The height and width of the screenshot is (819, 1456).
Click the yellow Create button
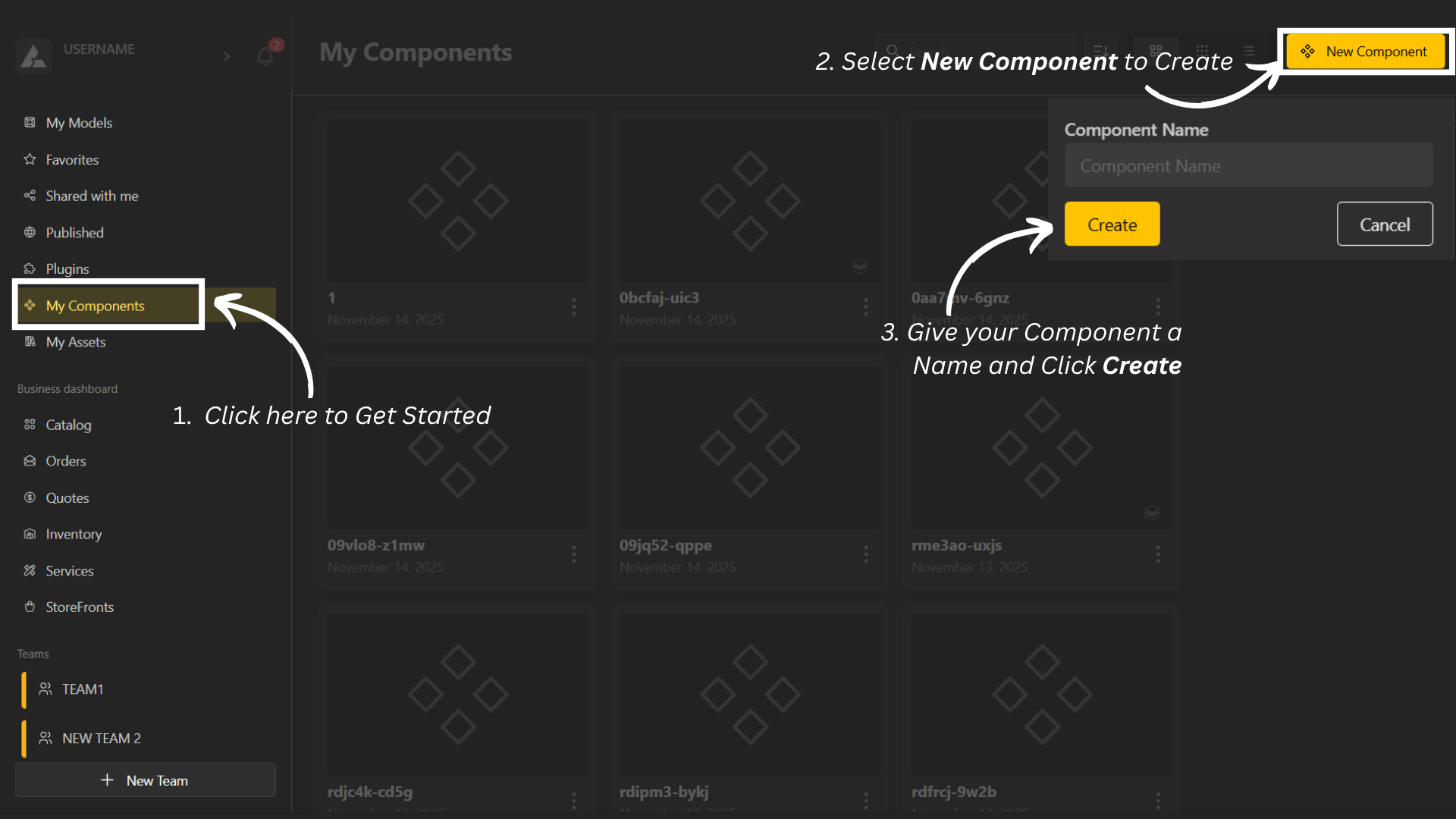(x=1112, y=224)
